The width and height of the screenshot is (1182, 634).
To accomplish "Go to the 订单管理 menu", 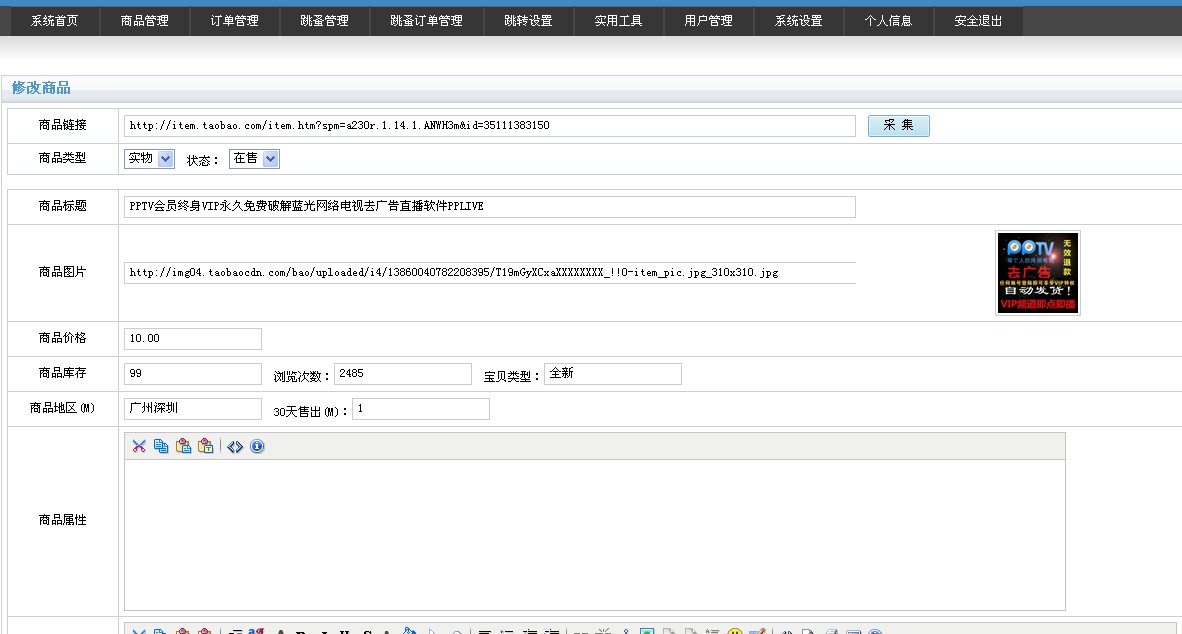I will click(x=235, y=21).
